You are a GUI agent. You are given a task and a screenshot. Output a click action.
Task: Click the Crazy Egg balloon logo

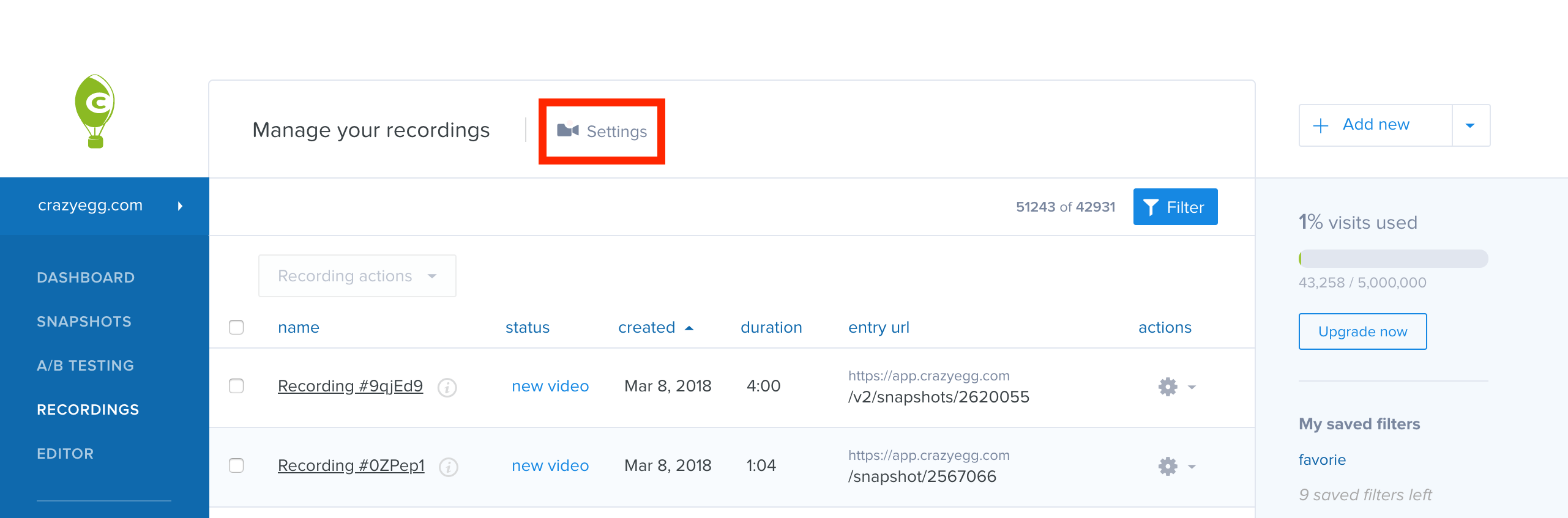(95, 111)
